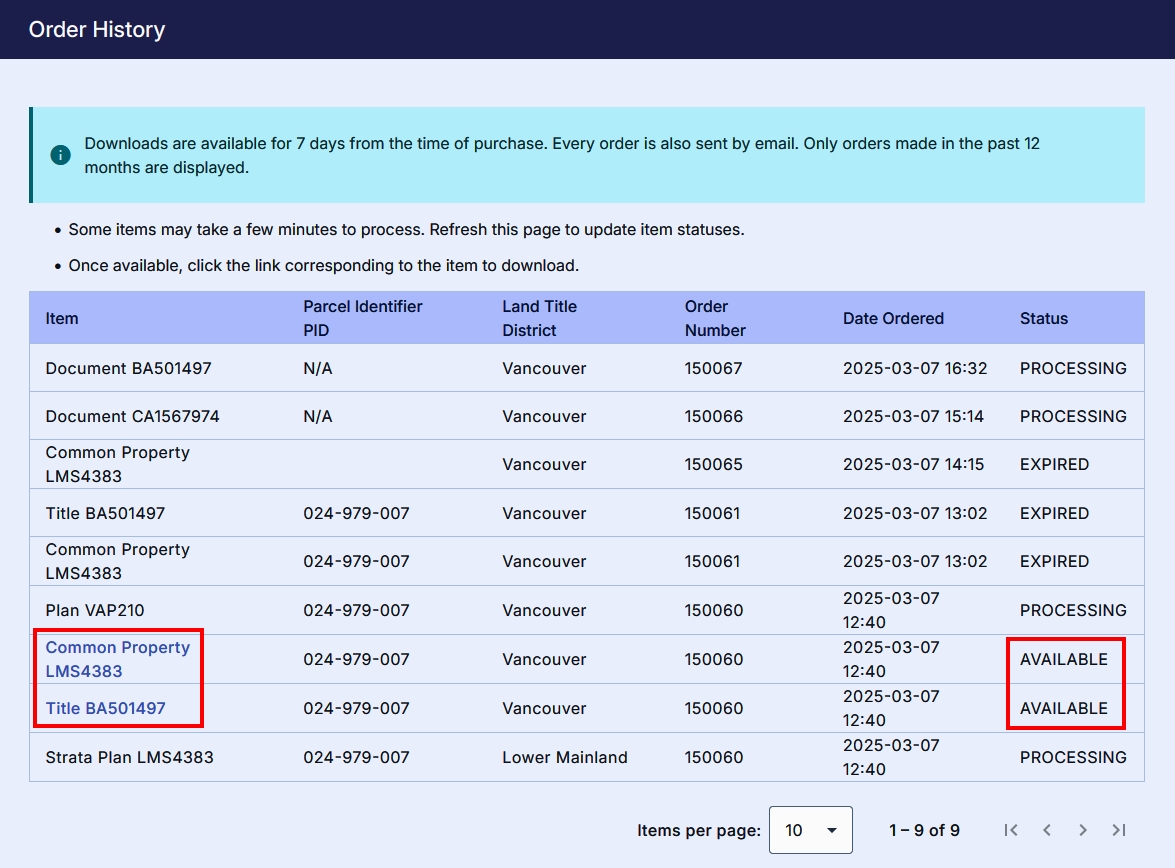Click the date in Strata Plan LMS4383 row
The width and height of the screenshot is (1175, 868).
coord(891,757)
